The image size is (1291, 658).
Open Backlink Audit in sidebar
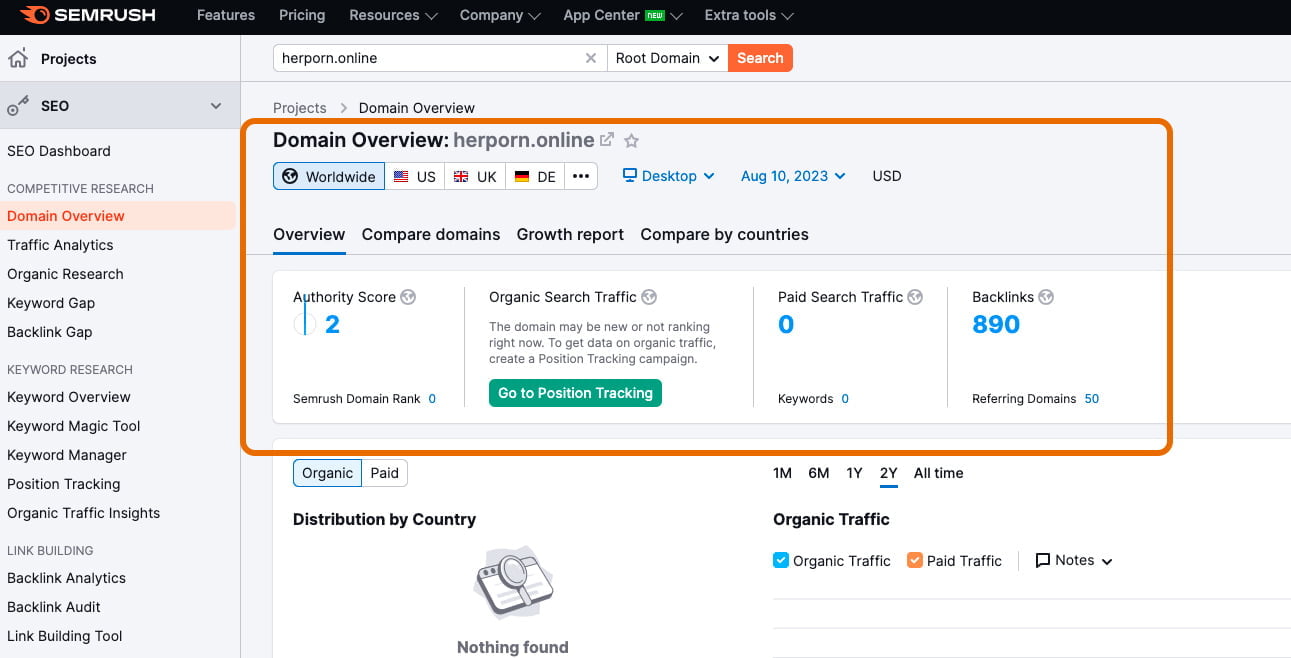(x=54, y=607)
